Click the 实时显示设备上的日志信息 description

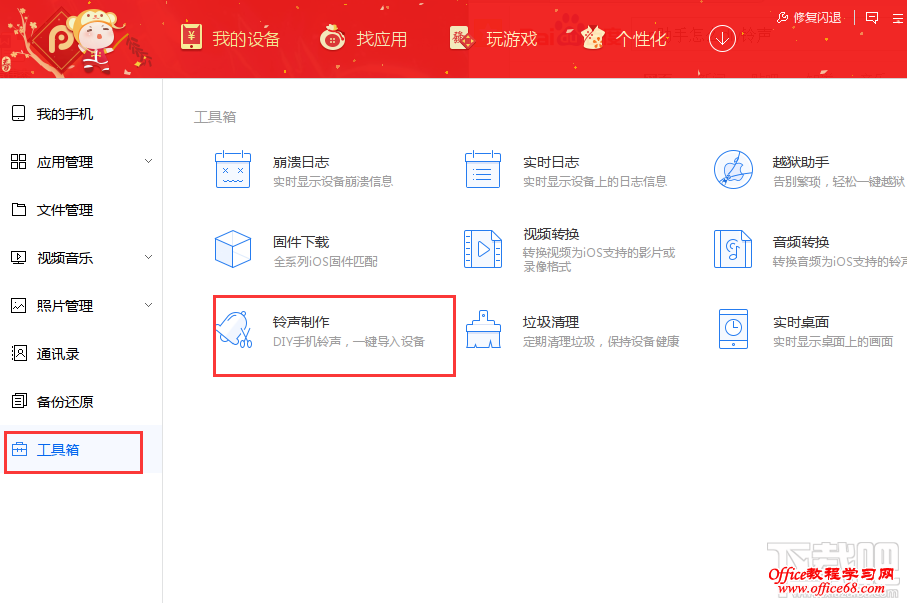point(595,182)
